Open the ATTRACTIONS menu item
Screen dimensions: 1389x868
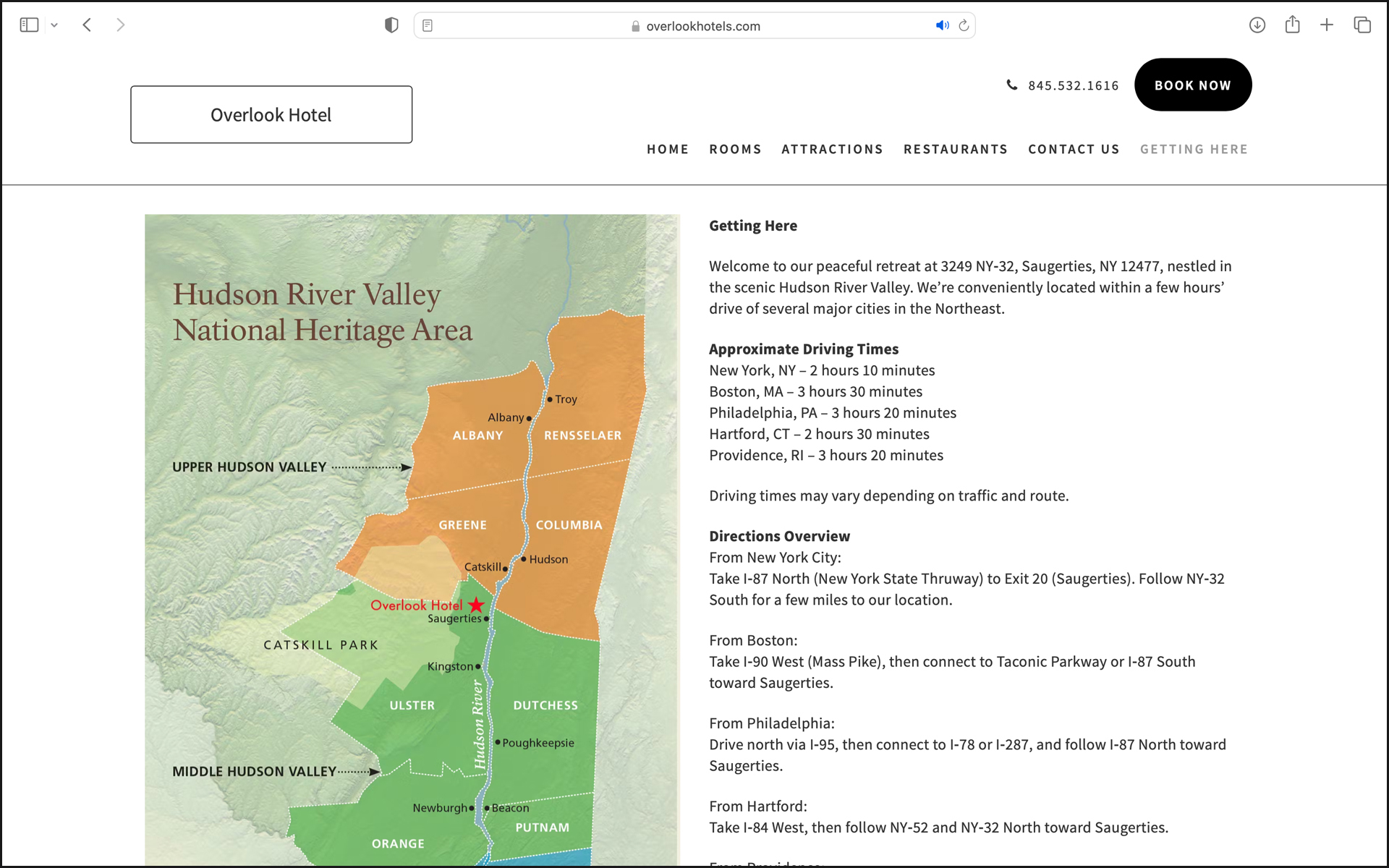point(832,149)
